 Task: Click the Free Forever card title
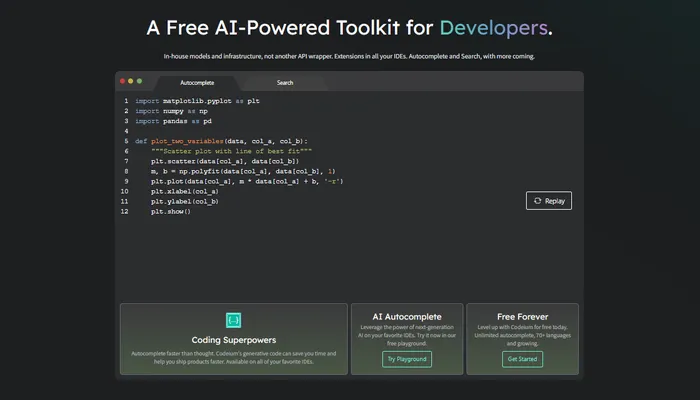[521, 316]
